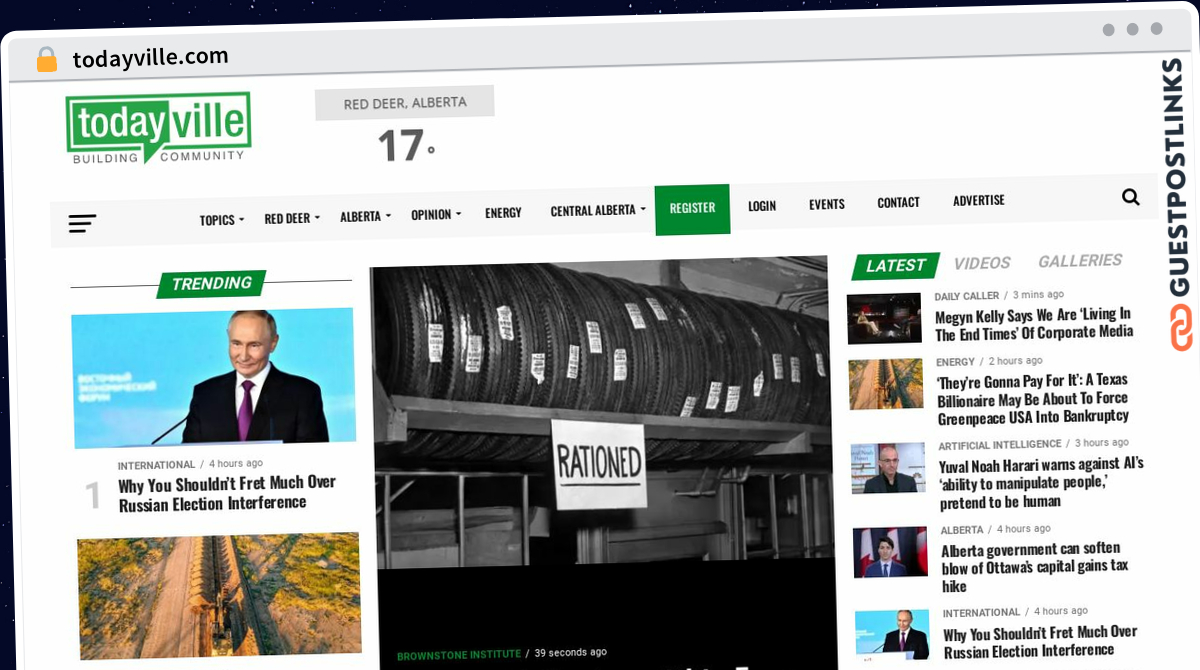Click the Megyn Kelly article thumbnail

click(884, 318)
